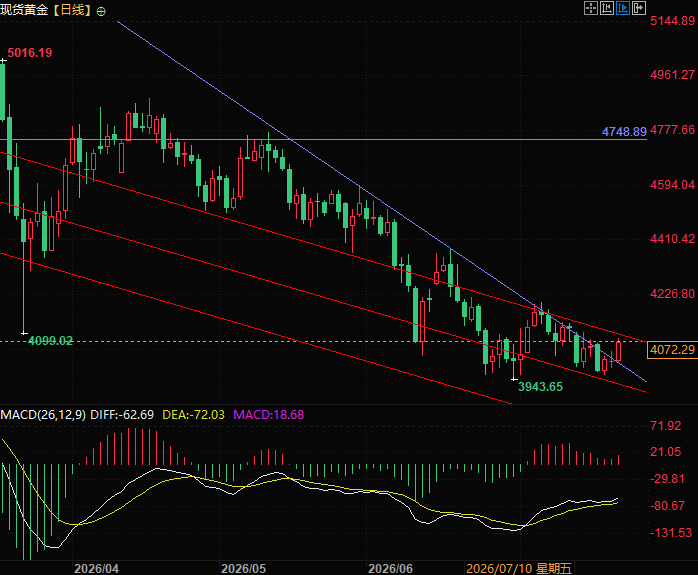Click the DIFF:-62.69 value label

point(122,415)
